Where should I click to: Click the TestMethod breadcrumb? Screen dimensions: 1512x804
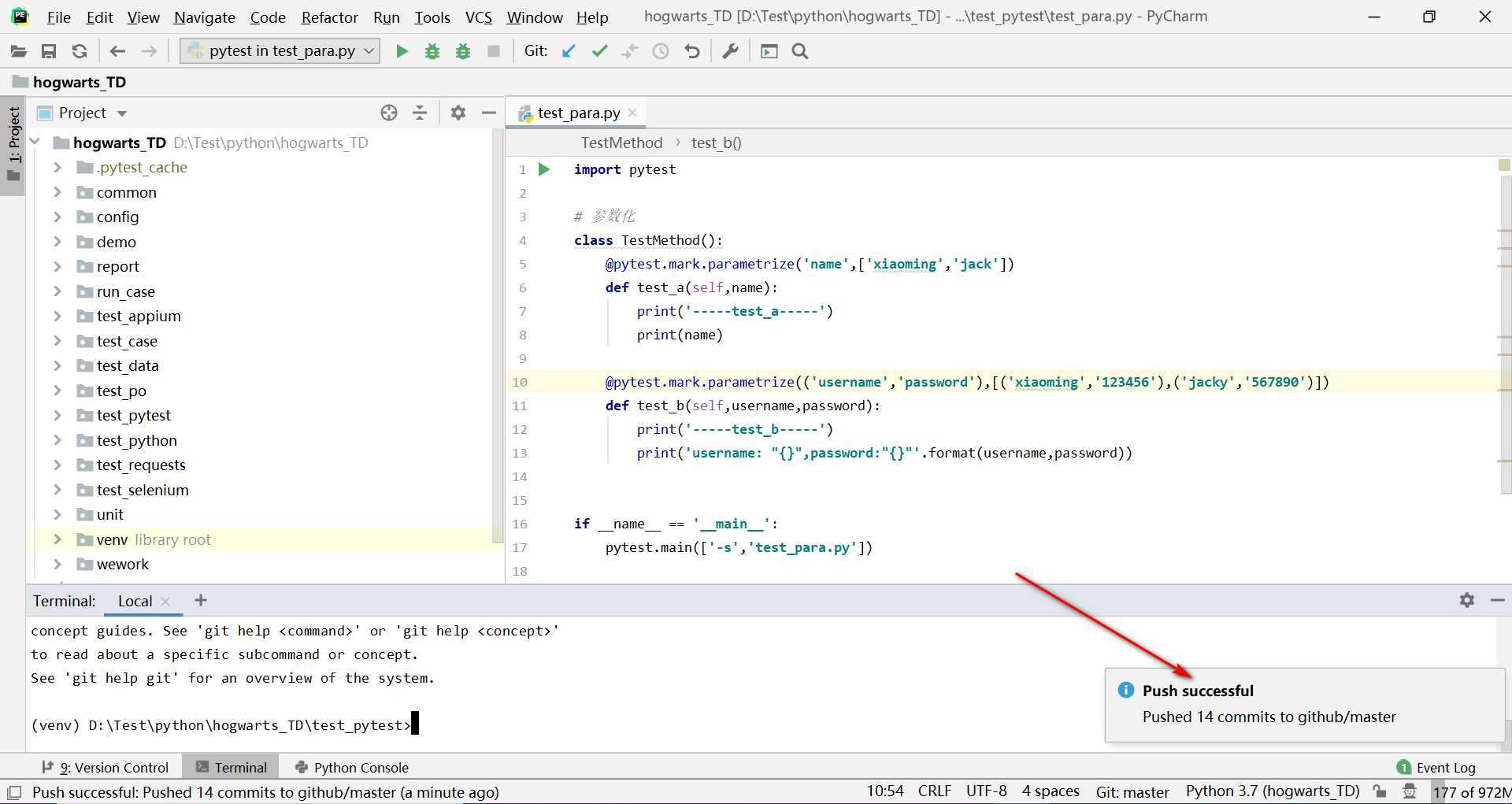(x=621, y=143)
